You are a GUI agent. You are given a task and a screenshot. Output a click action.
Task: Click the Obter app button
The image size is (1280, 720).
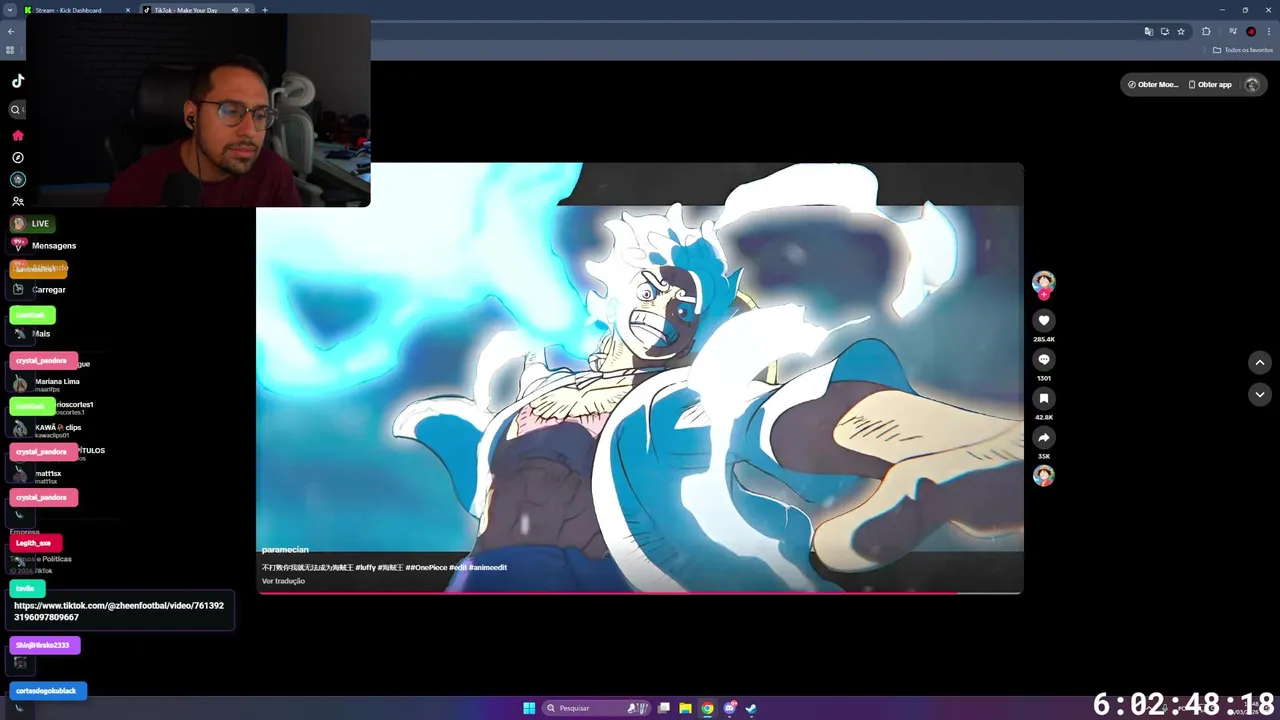[1210, 84]
